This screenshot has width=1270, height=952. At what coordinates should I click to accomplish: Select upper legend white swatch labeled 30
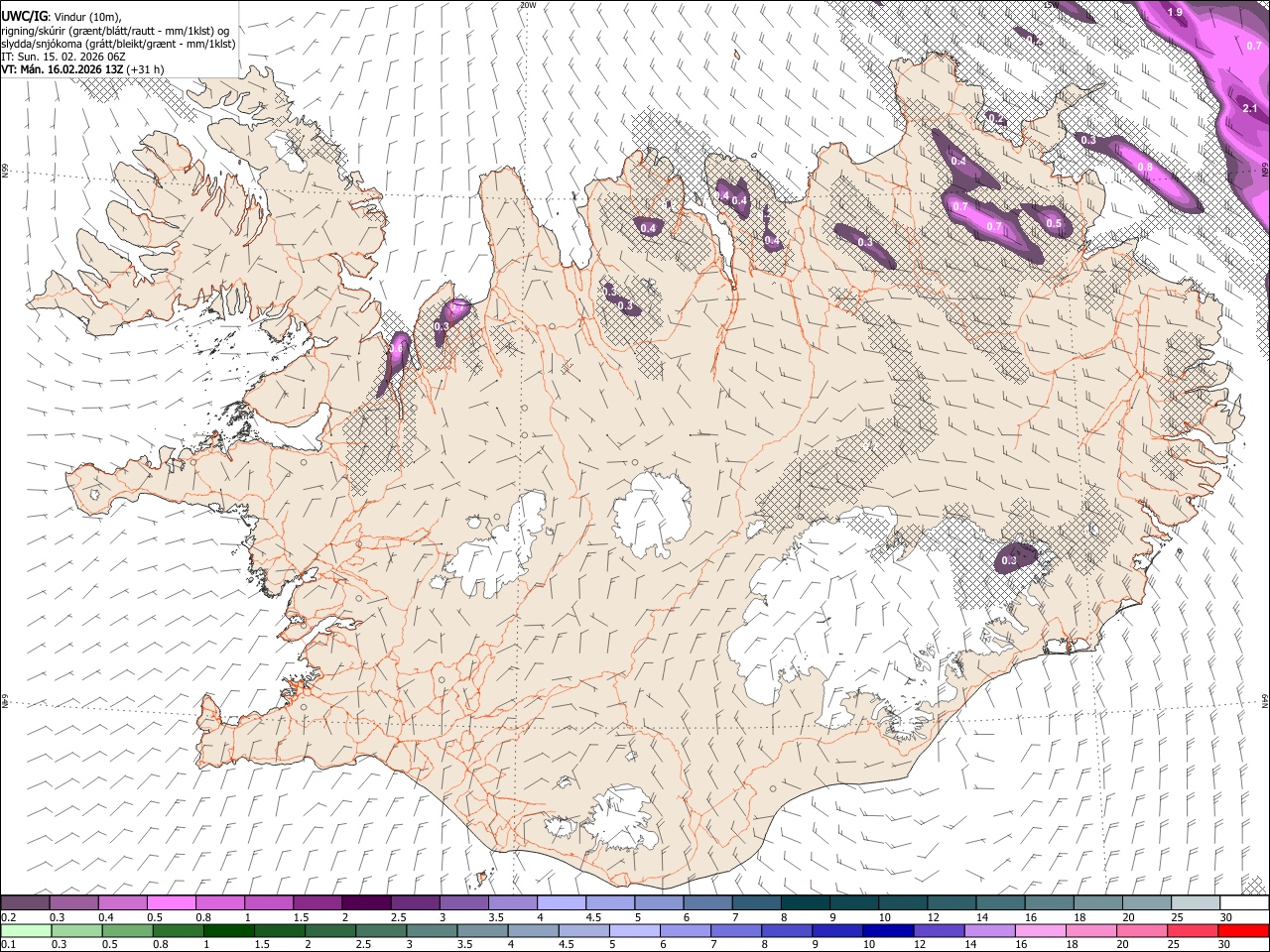click(1243, 903)
